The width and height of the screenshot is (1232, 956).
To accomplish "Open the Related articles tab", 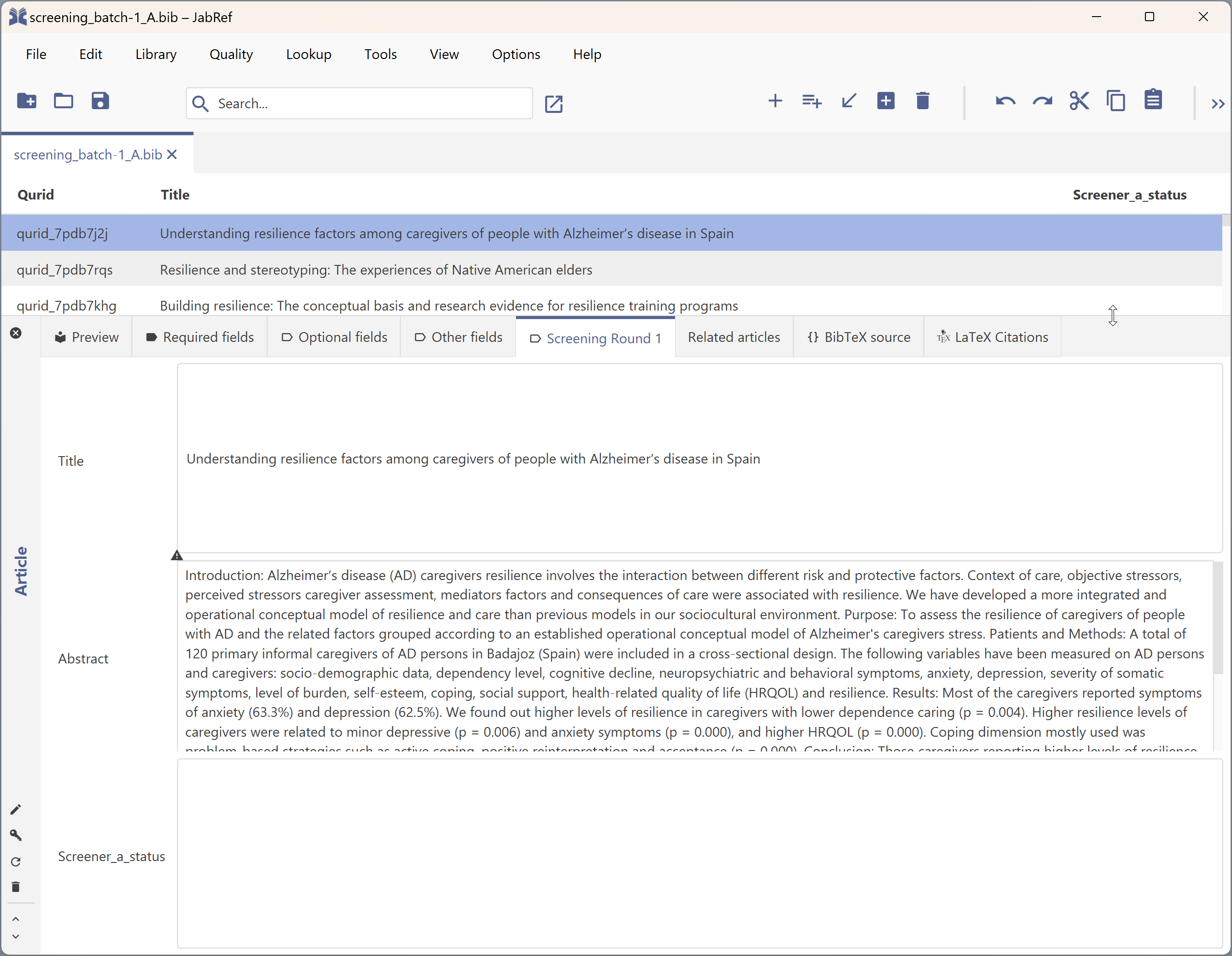I will pos(734,337).
